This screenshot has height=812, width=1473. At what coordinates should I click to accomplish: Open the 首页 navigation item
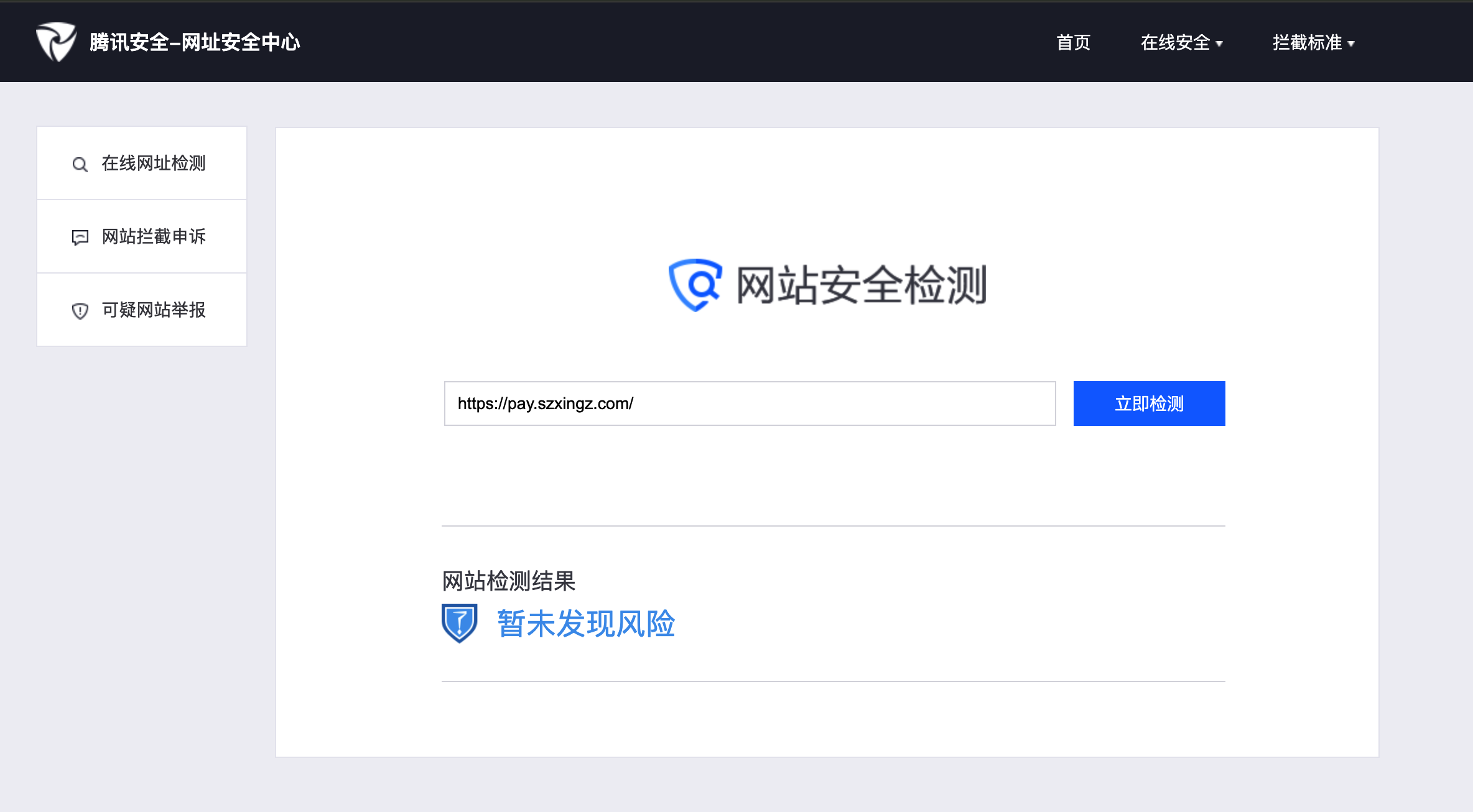click(1073, 42)
